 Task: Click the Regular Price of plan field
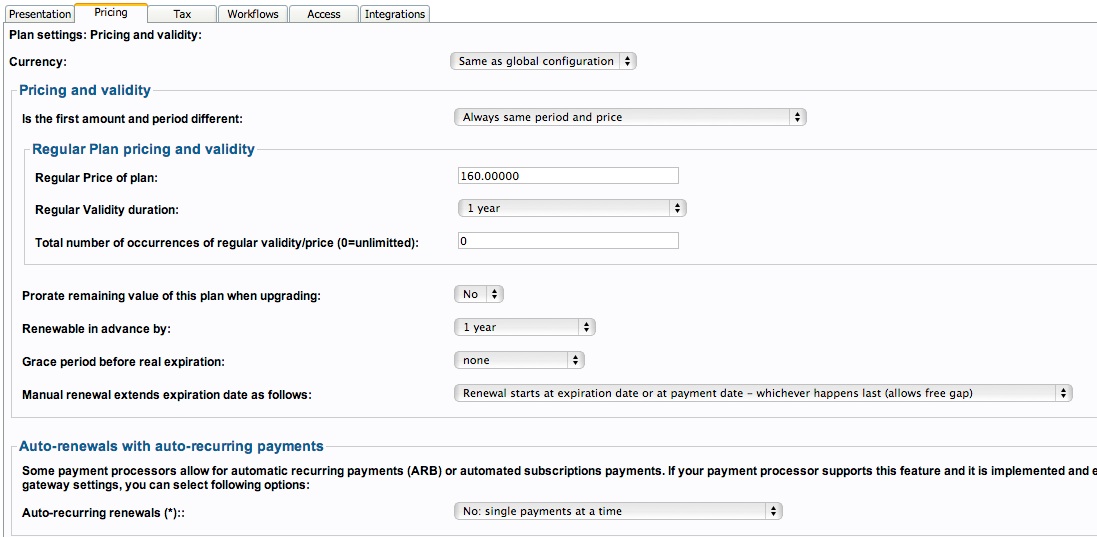click(x=568, y=176)
